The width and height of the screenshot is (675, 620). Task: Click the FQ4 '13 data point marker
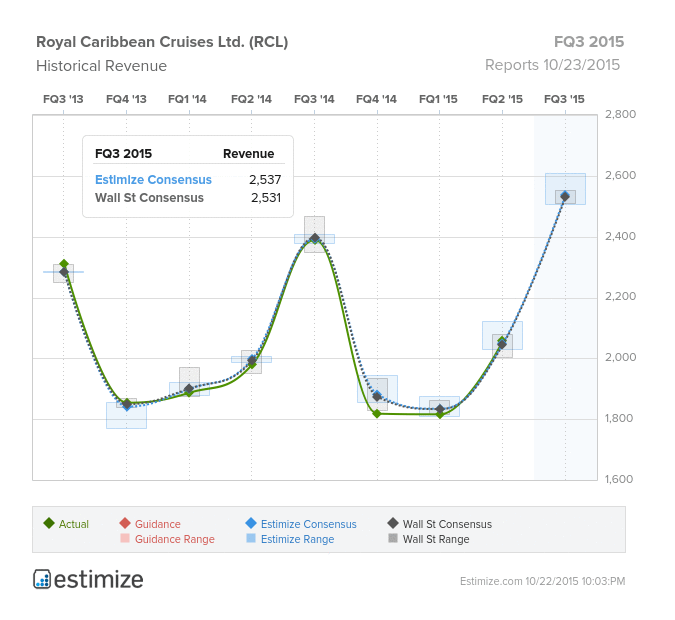tap(127, 404)
